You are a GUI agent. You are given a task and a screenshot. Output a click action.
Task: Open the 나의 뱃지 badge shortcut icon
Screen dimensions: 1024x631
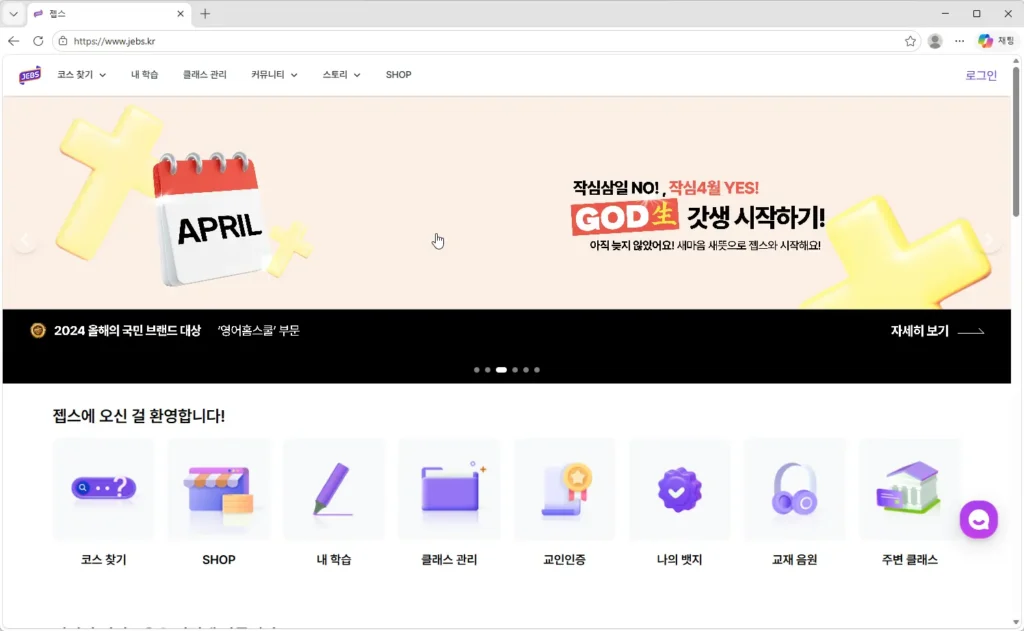(679, 489)
